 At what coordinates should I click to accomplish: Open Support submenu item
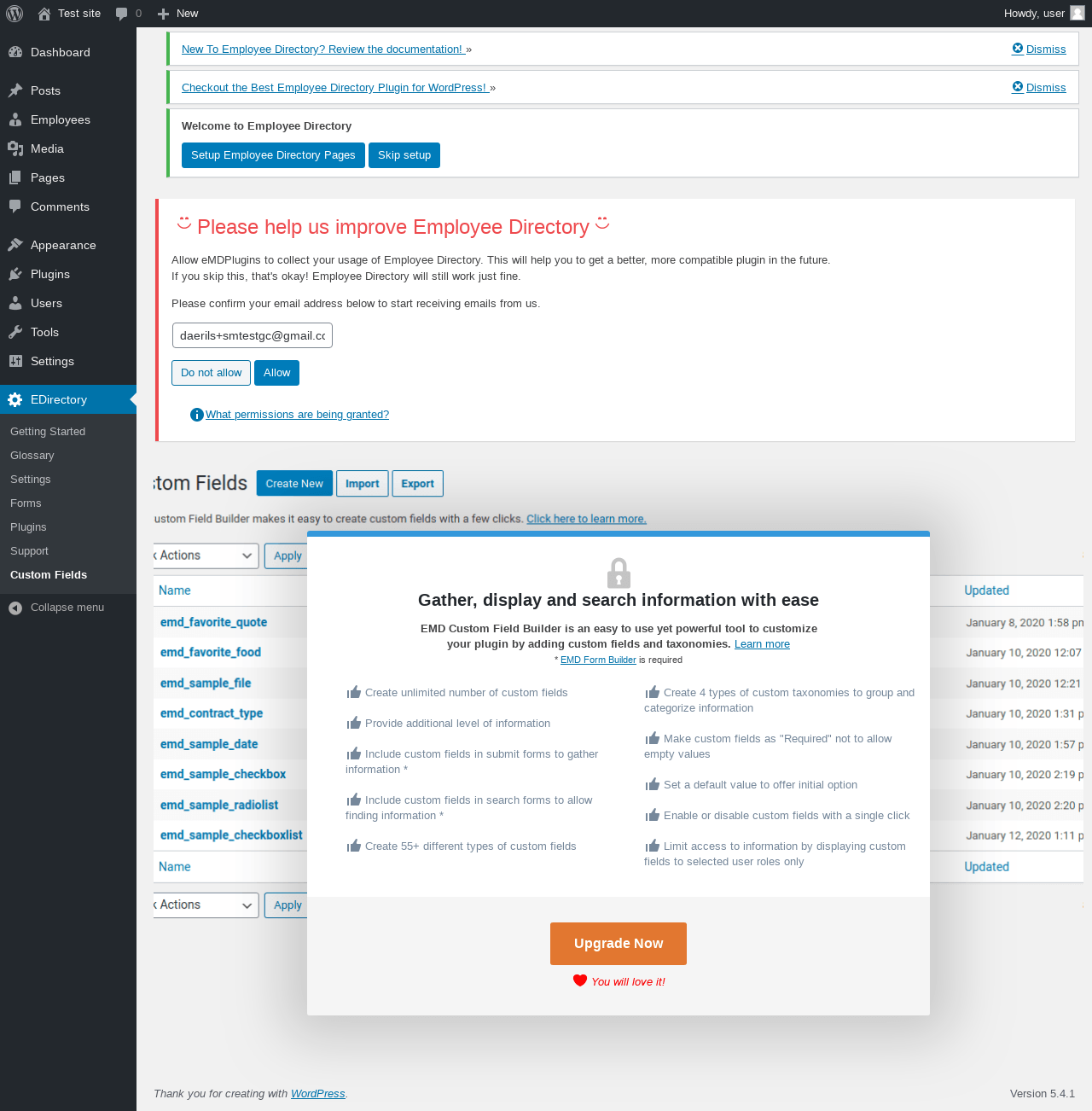pyautogui.click(x=29, y=551)
